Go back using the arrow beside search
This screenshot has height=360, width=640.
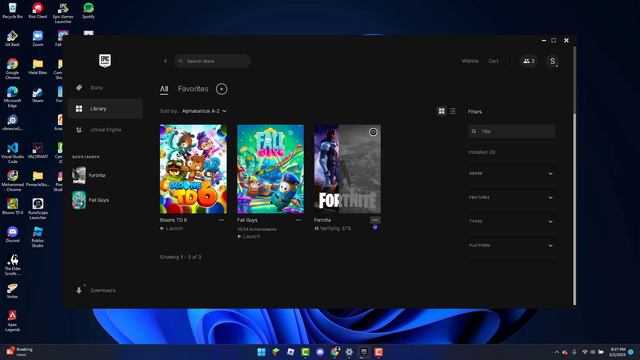(165, 61)
